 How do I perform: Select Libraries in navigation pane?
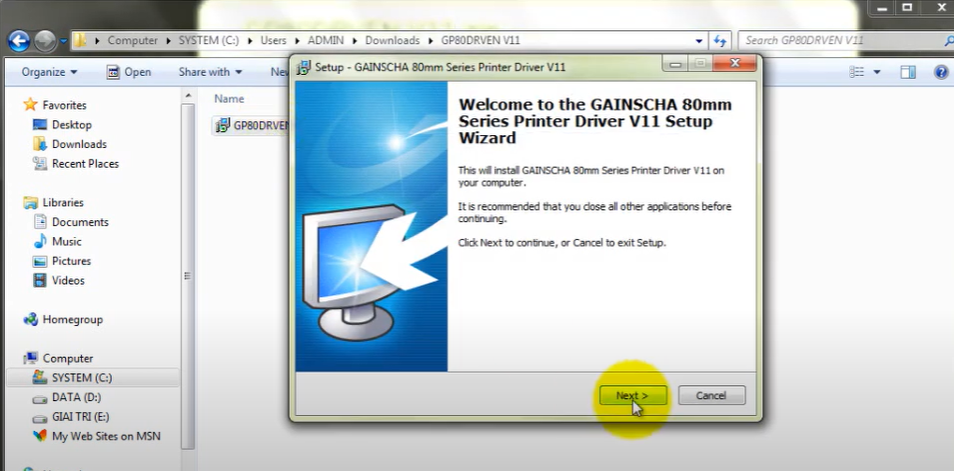[x=63, y=203]
